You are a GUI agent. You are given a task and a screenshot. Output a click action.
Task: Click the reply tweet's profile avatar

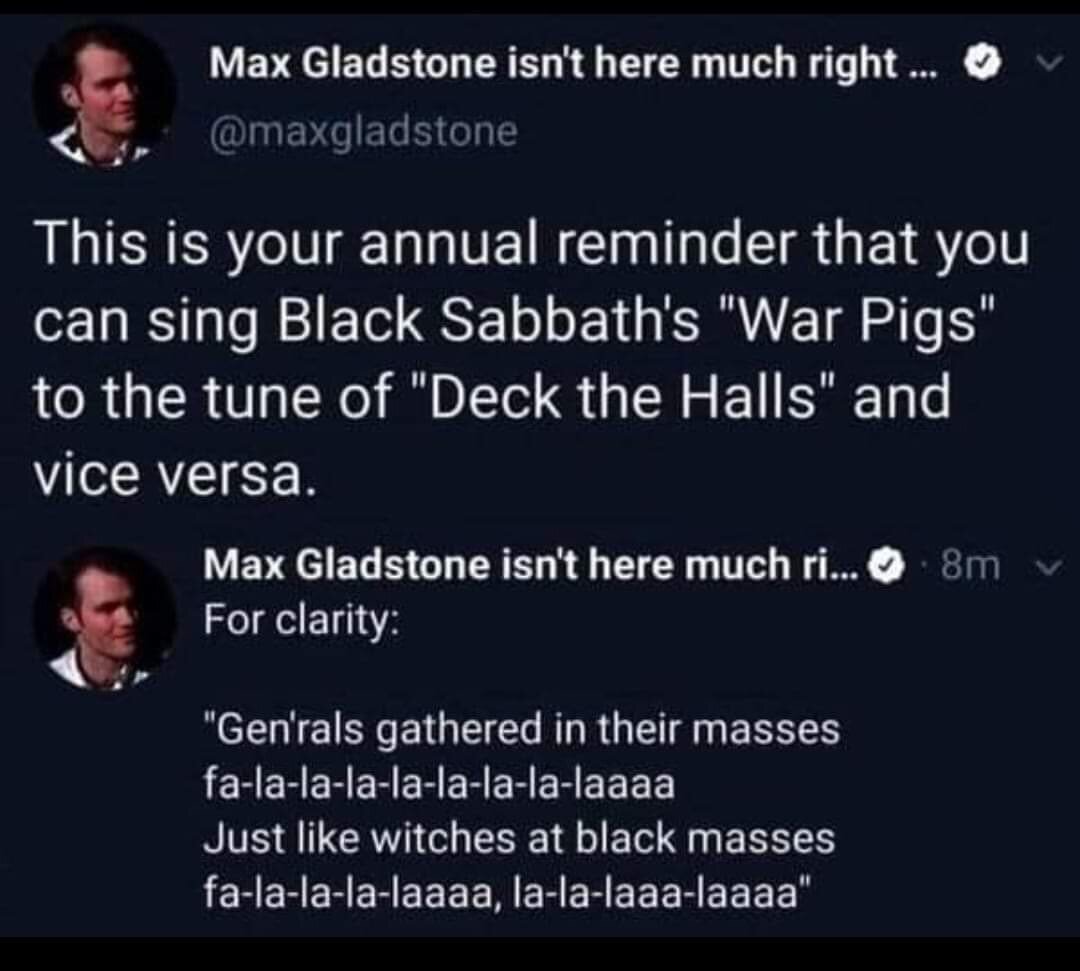click(x=104, y=617)
